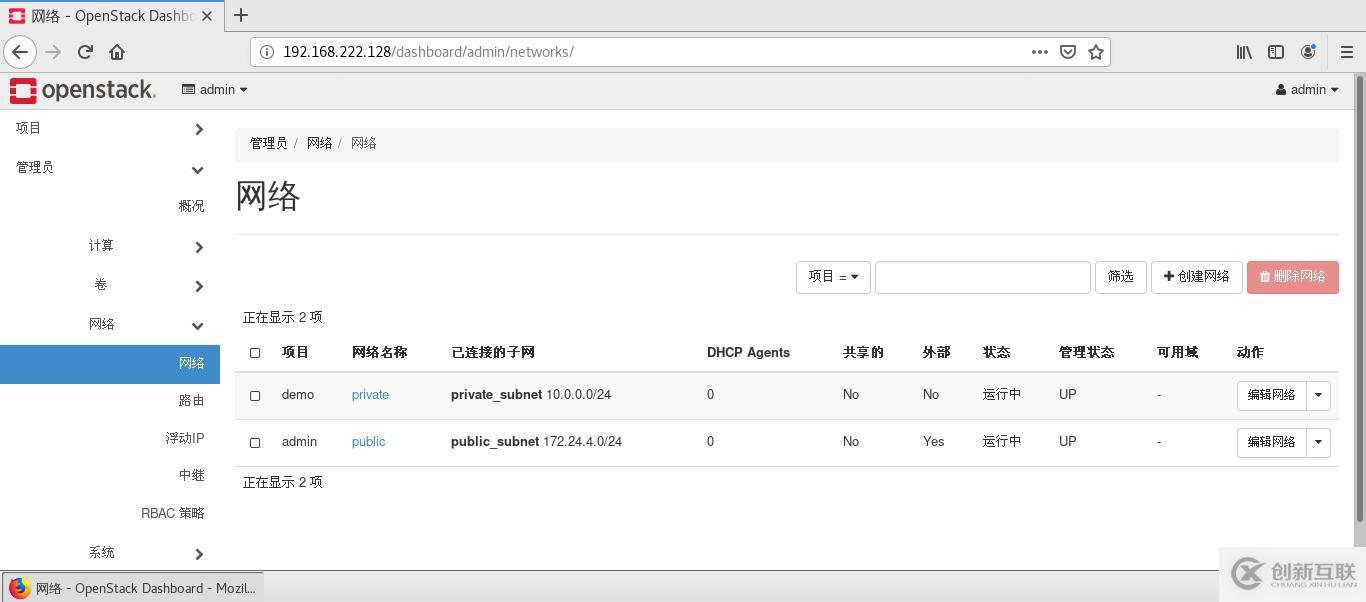Bookmark this page with the star icon

click(x=1096, y=52)
